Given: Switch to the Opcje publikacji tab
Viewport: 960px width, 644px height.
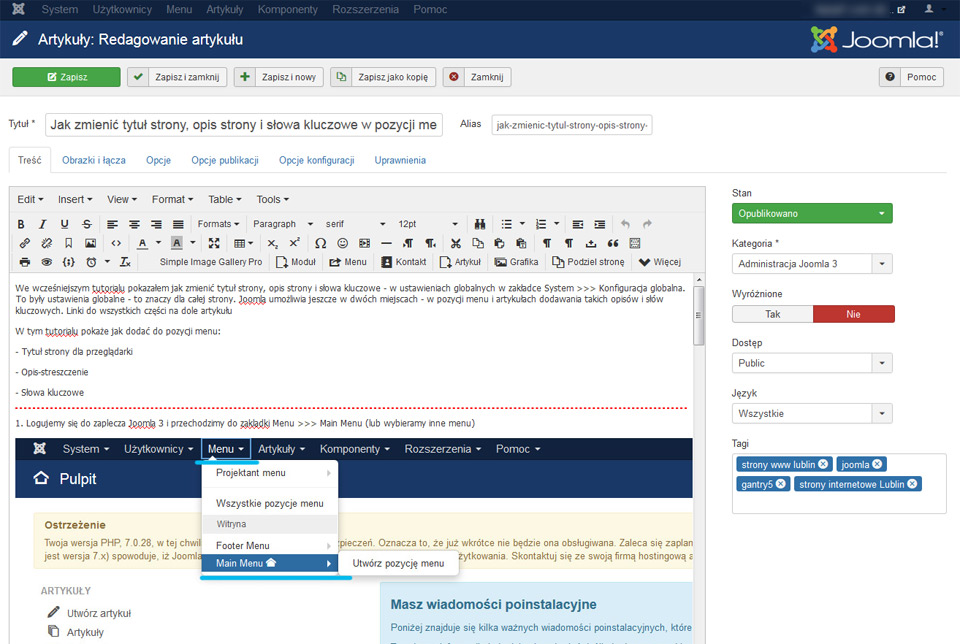Looking at the screenshot, I should pos(225,160).
